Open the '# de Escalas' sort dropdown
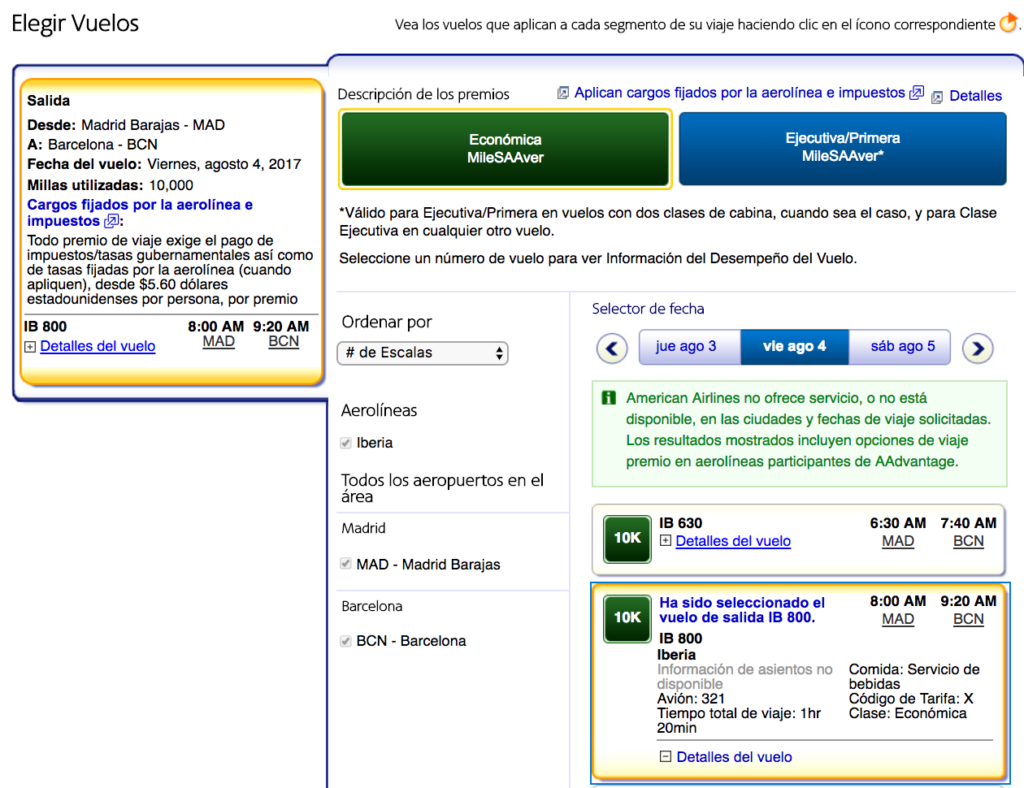The image size is (1024, 788). click(423, 353)
